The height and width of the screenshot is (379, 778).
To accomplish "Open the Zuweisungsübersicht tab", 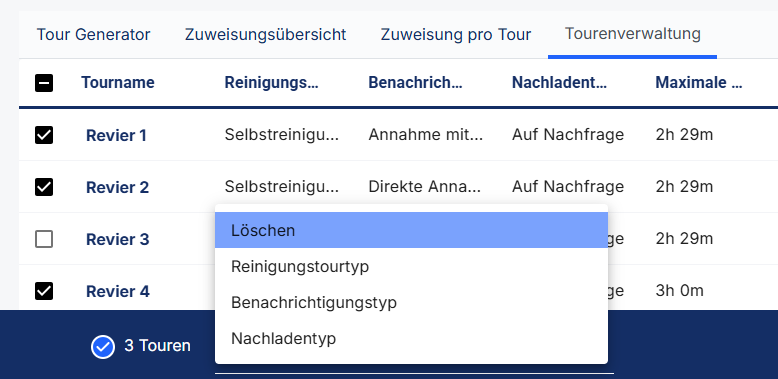I will [265, 35].
